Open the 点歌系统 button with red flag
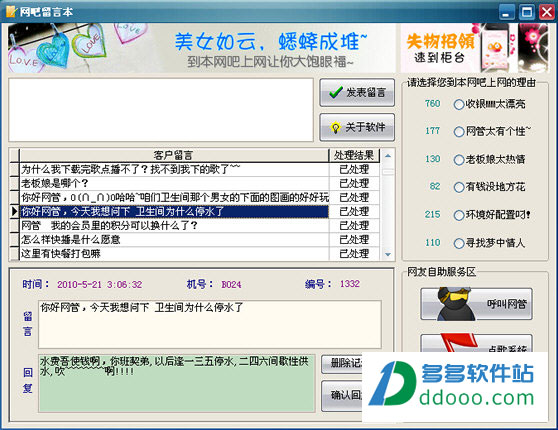This screenshot has height=430, width=558. pyautogui.click(x=477, y=343)
